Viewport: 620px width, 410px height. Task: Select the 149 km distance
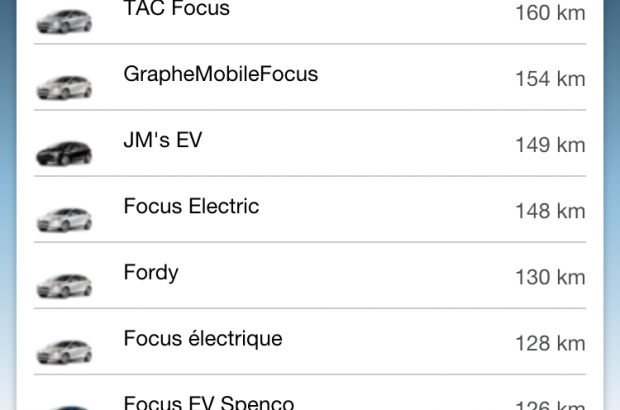[549, 145]
